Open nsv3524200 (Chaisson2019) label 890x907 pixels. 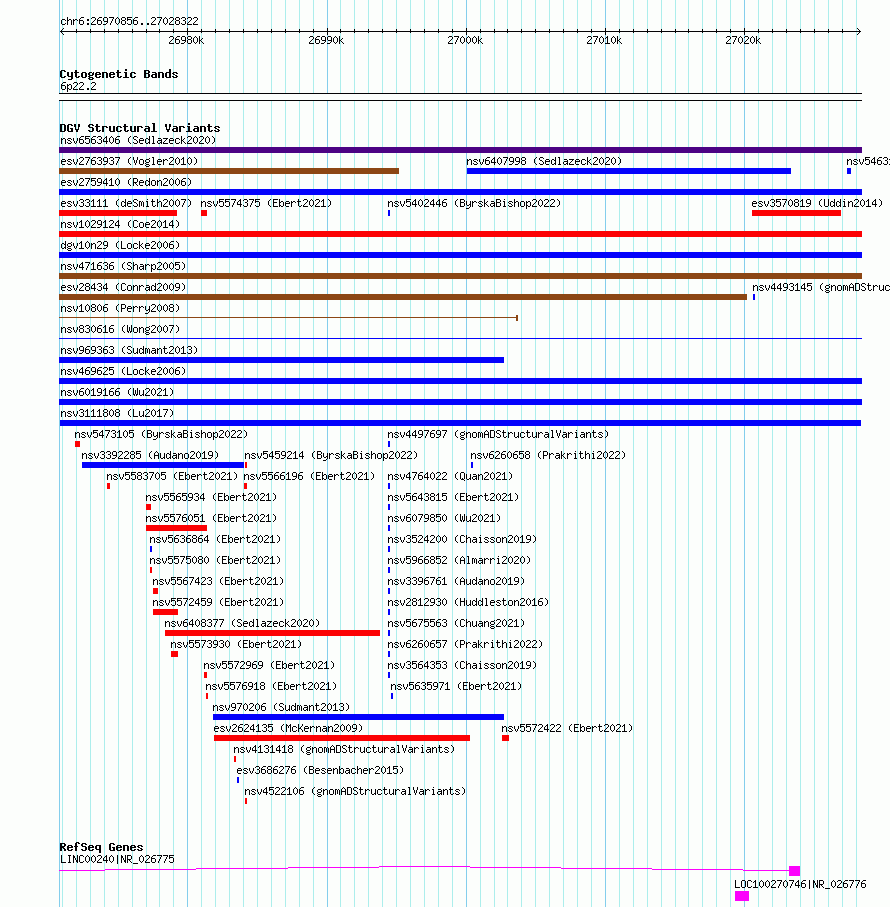(x=462, y=539)
